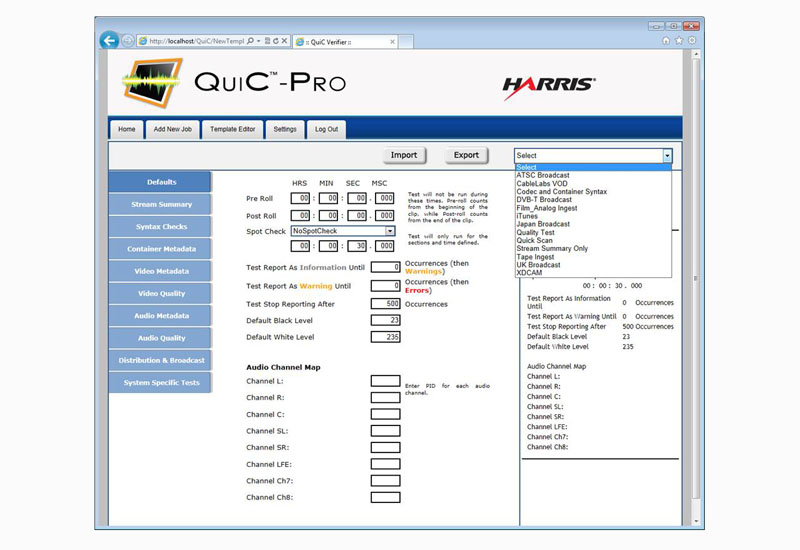Collapse the template Select dropdown arrow
800x550 pixels.
pyautogui.click(x=667, y=156)
